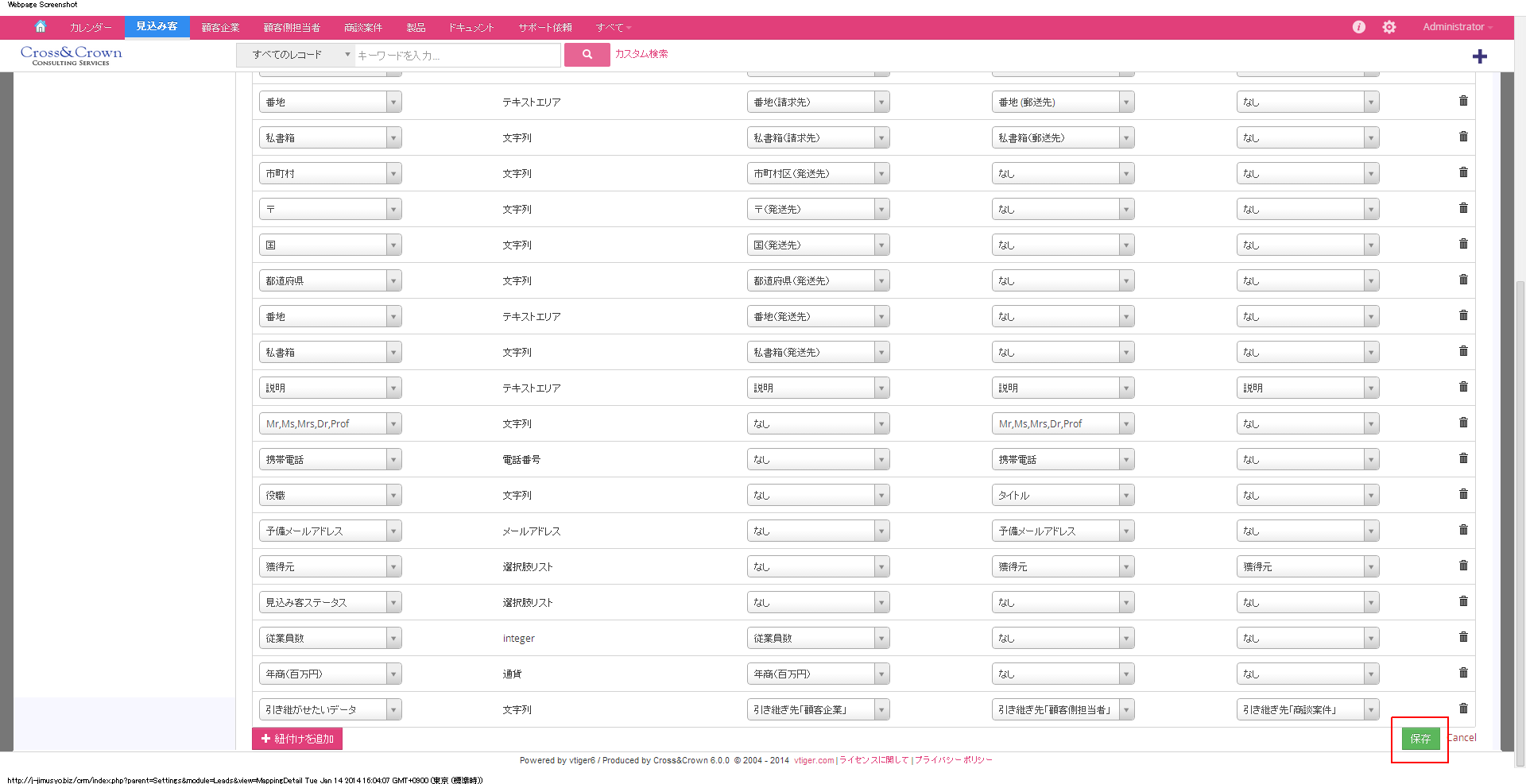Image resolution: width=1526 pixels, height=784 pixels.
Task: Switch to the カレンダー tab
Action: (91, 28)
